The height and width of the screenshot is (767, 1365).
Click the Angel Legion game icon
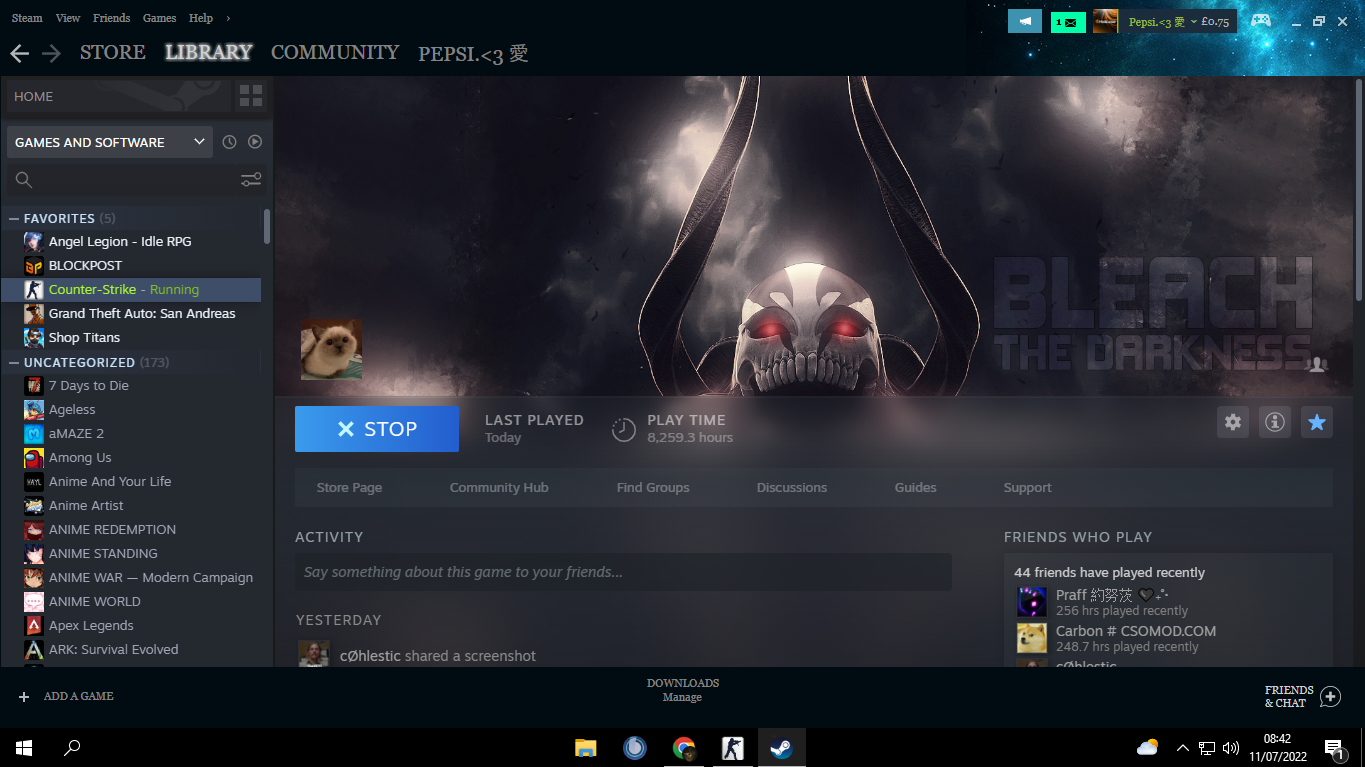[34, 241]
